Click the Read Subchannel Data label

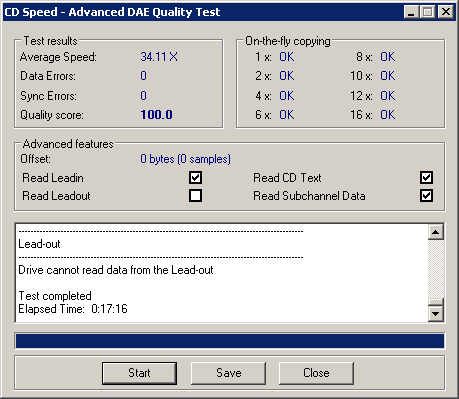pos(309,196)
